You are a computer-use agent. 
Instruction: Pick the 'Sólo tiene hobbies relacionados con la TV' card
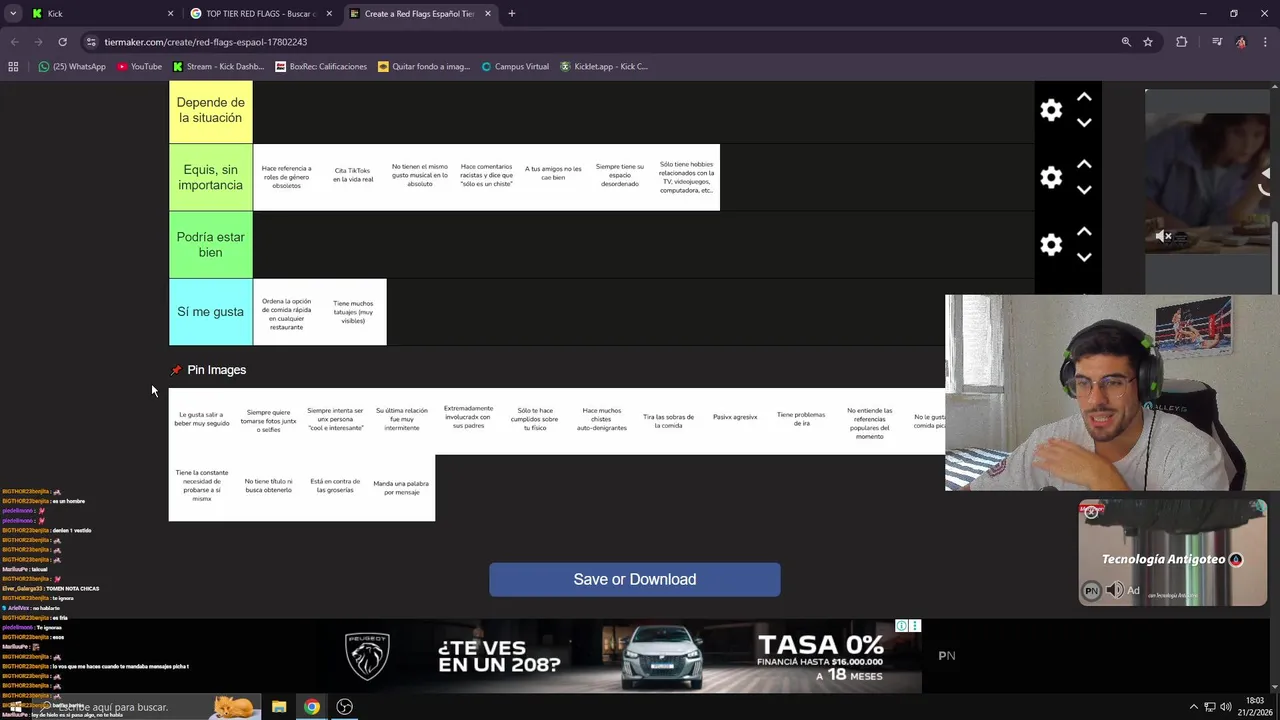point(686,177)
